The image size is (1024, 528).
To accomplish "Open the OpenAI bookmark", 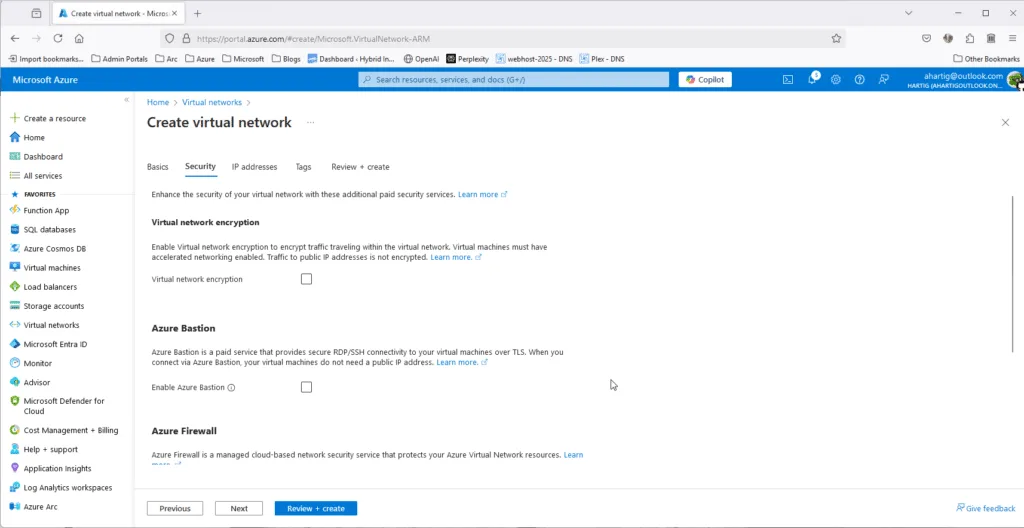I will (x=421, y=59).
